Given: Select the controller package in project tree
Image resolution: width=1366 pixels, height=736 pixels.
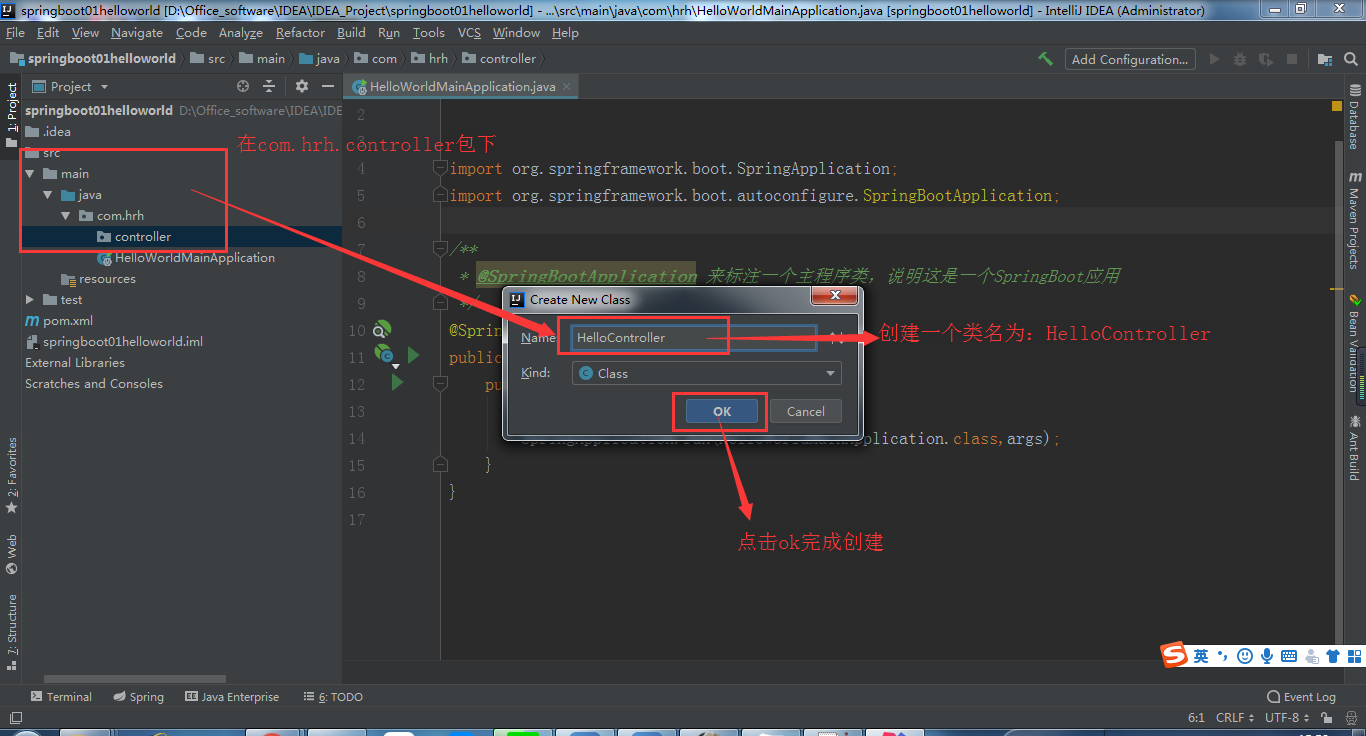Looking at the screenshot, I should 143,237.
